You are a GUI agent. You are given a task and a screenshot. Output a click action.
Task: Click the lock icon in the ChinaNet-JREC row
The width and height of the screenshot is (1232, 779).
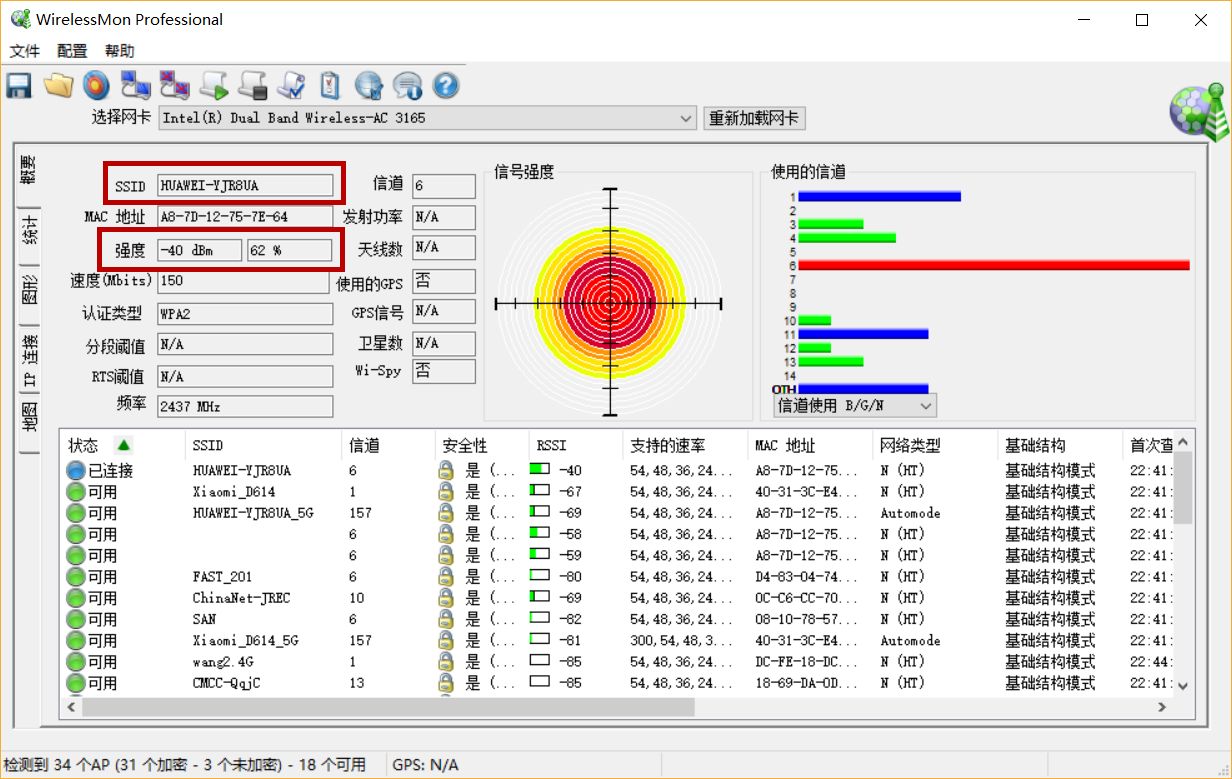pos(446,598)
